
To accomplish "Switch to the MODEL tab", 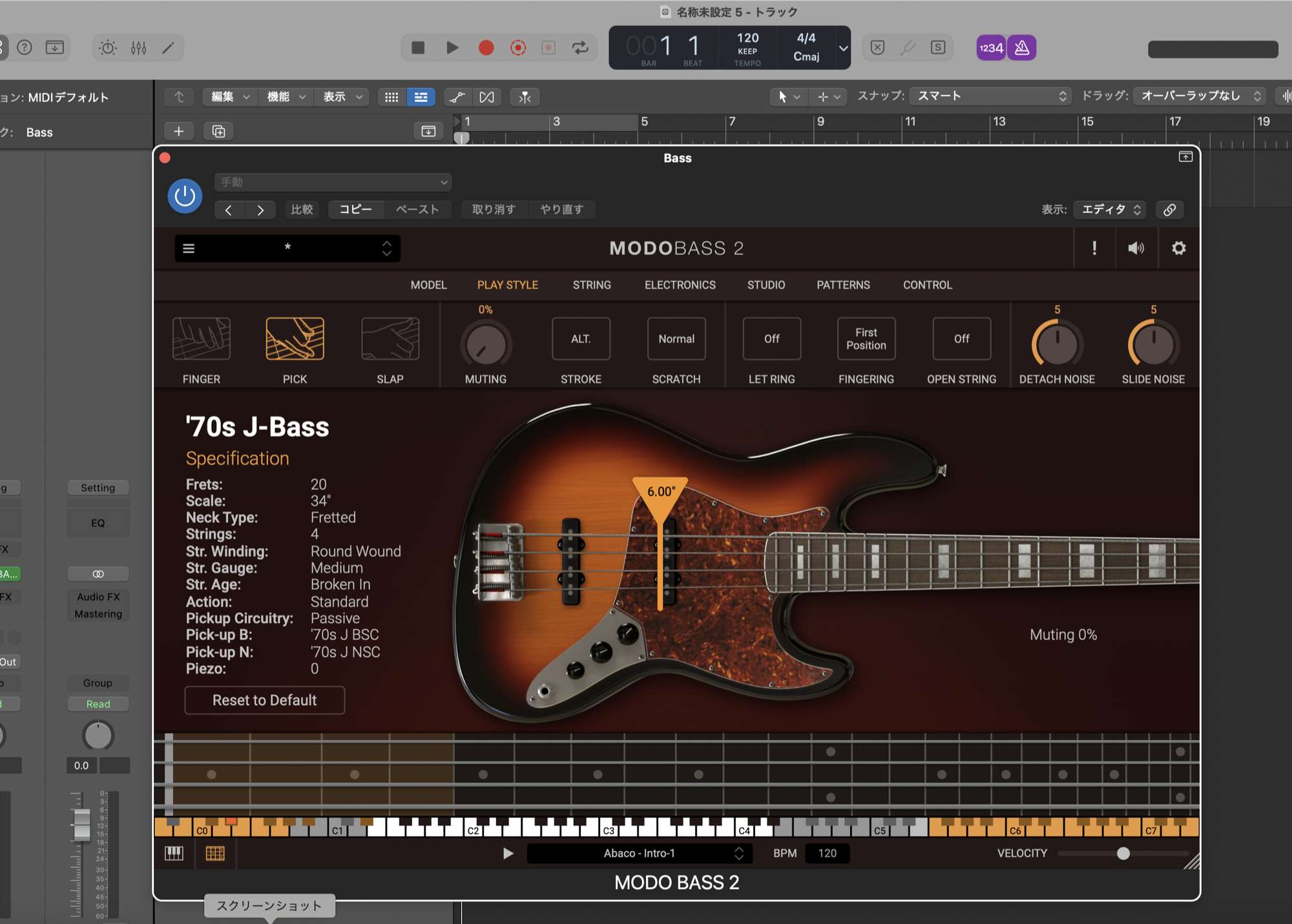I will [x=428, y=285].
